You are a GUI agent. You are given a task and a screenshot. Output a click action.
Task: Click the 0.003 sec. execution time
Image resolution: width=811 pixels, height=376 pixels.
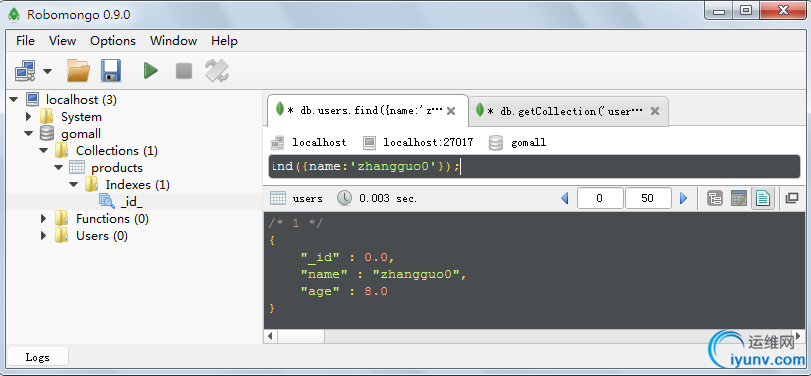pyautogui.click(x=388, y=198)
